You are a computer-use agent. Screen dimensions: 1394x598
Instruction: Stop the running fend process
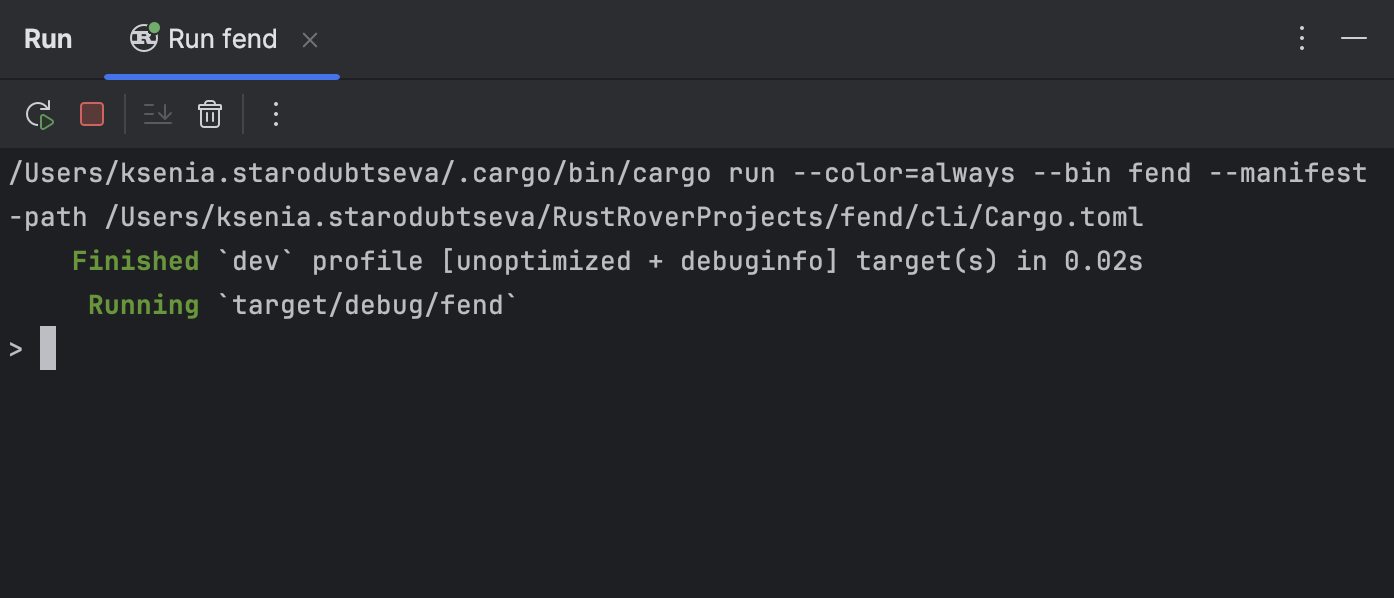tap(91, 114)
